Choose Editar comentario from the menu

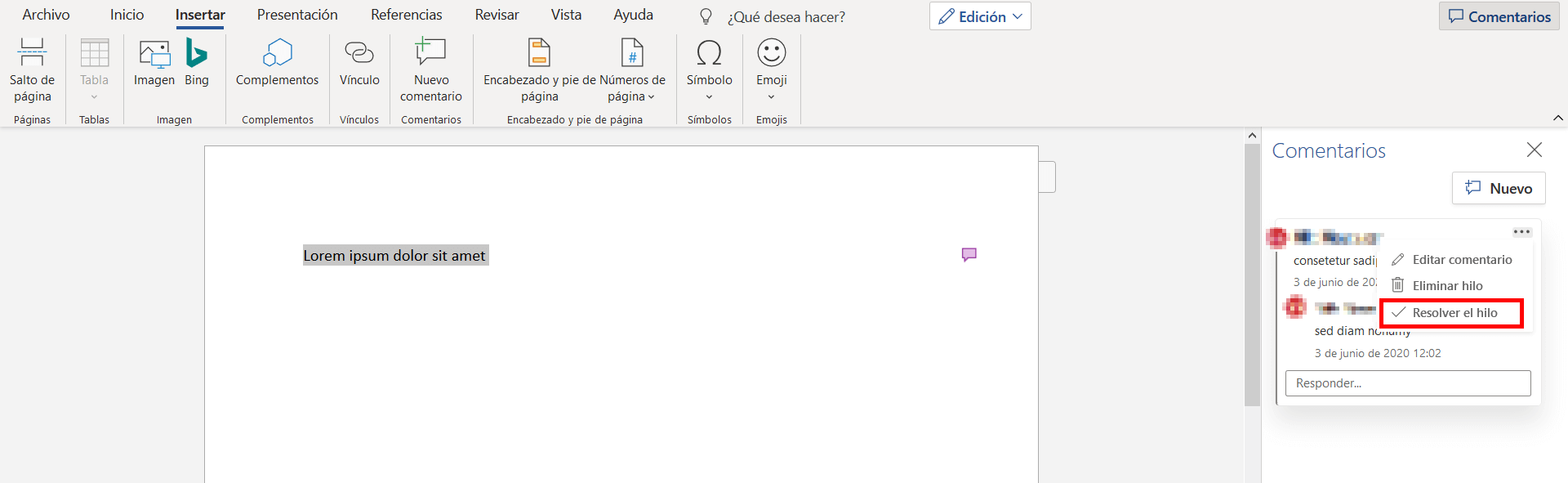pos(1452,260)
